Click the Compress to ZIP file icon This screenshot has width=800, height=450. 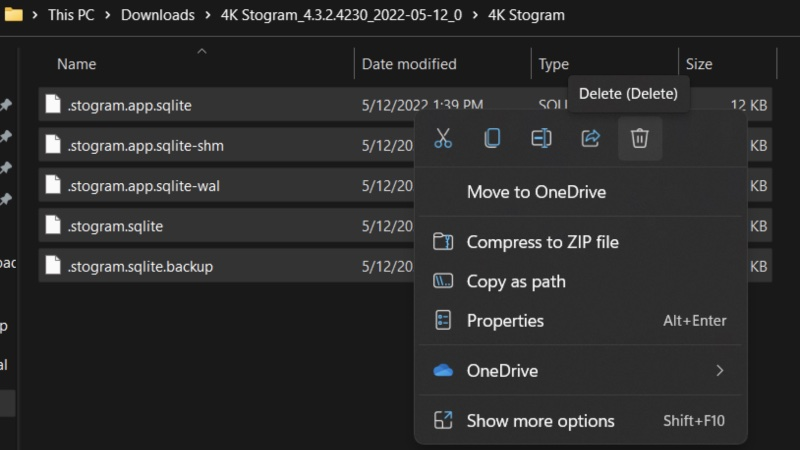443,241
